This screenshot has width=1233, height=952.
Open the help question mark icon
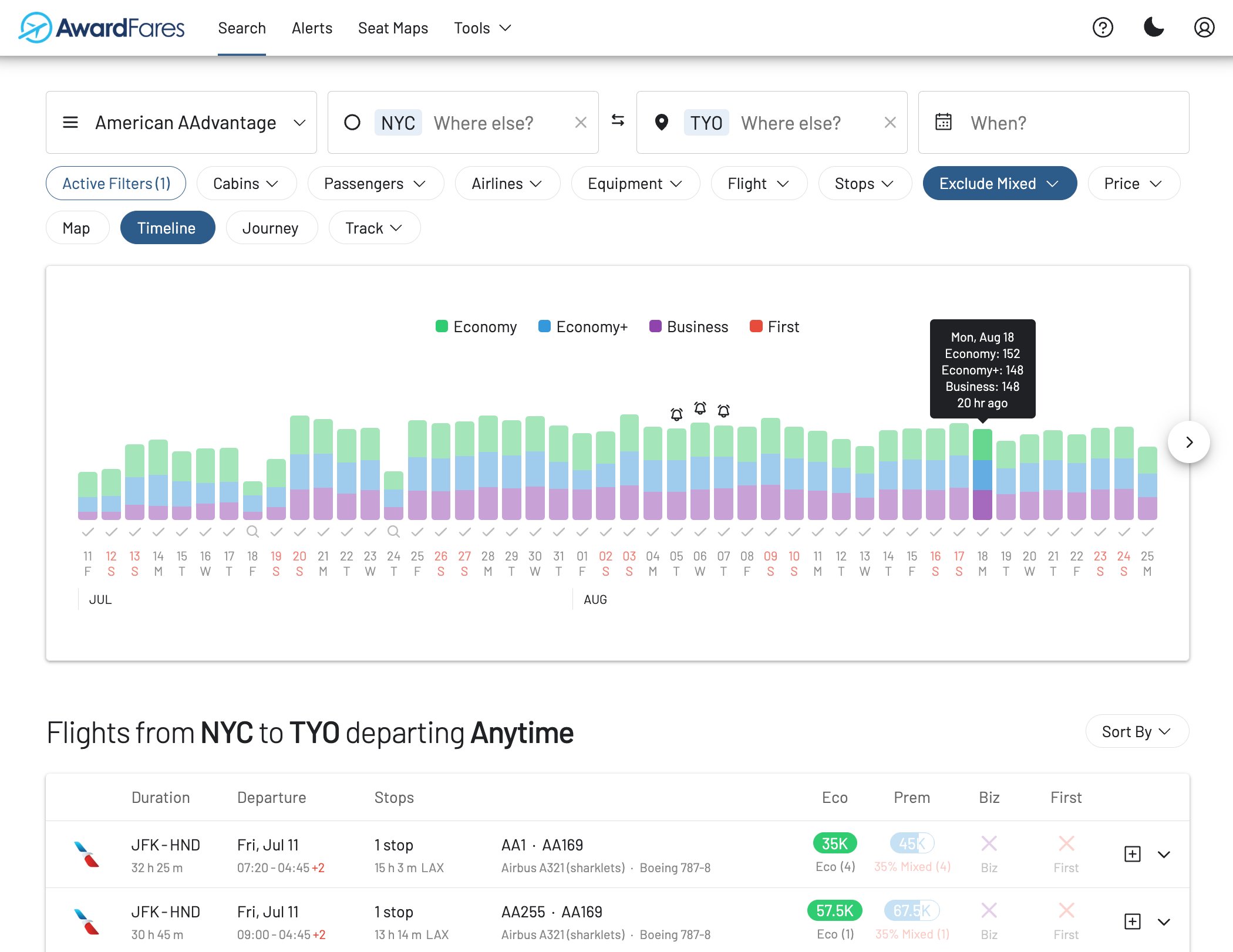[1103, 28]
